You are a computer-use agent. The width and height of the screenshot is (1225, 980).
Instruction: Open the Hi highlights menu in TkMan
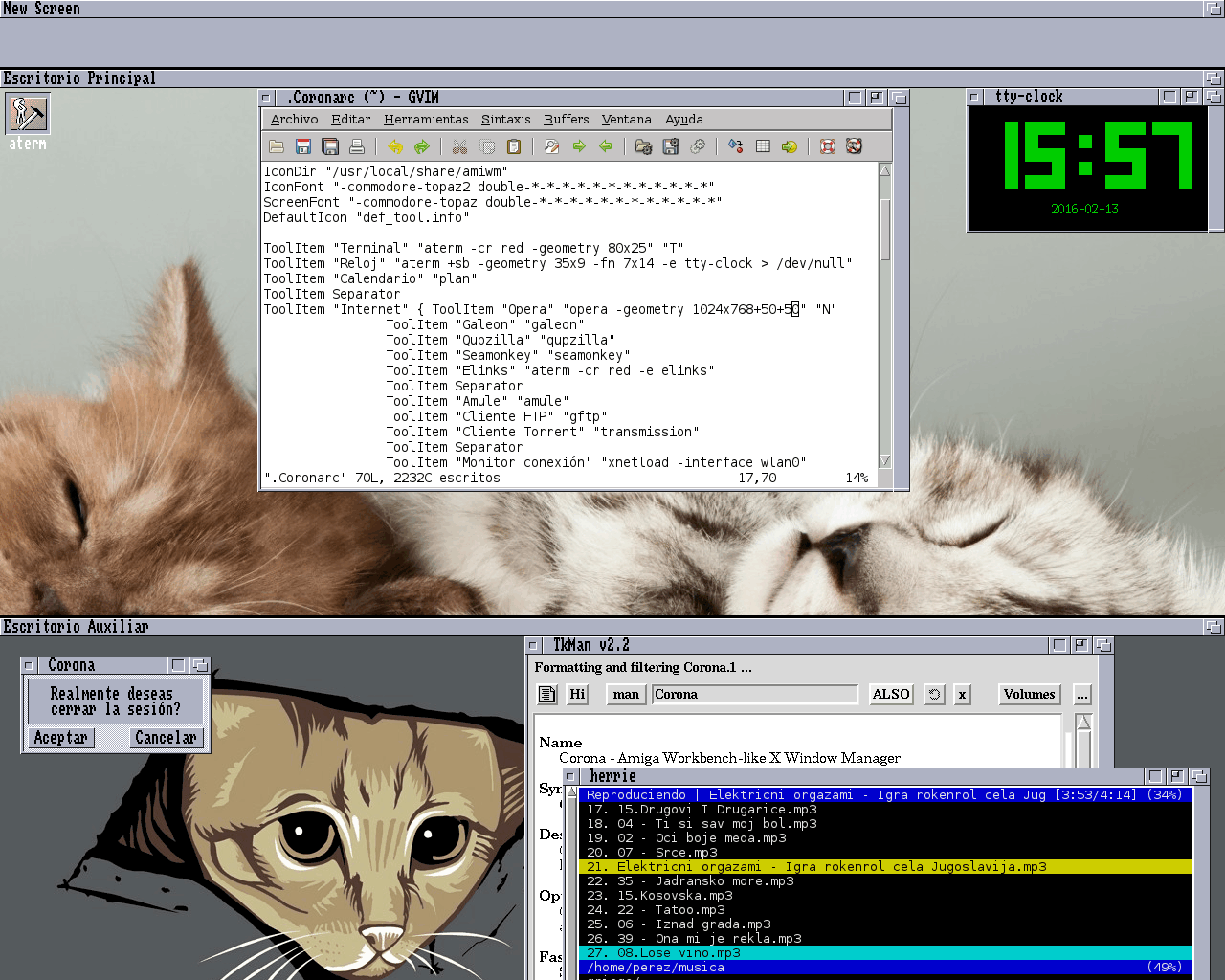tap(577, 695)
